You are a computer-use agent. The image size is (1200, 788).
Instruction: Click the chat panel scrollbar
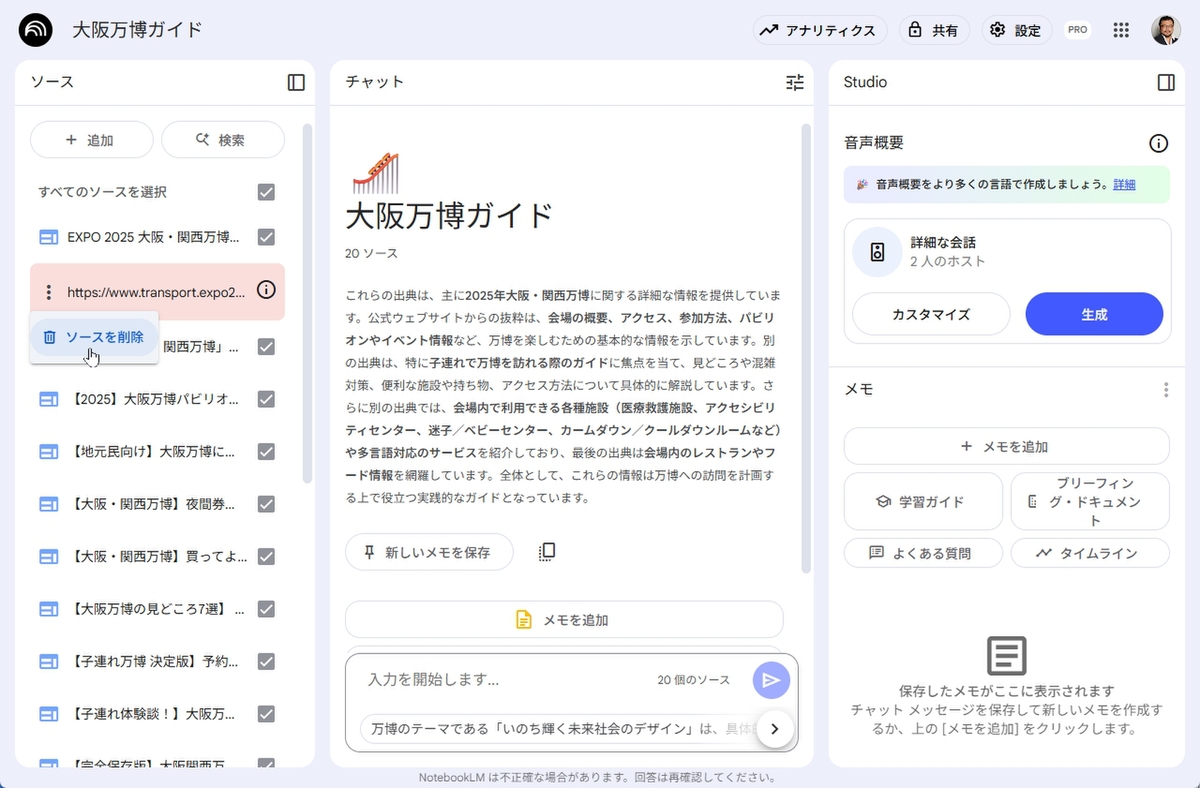coord(806,348)
